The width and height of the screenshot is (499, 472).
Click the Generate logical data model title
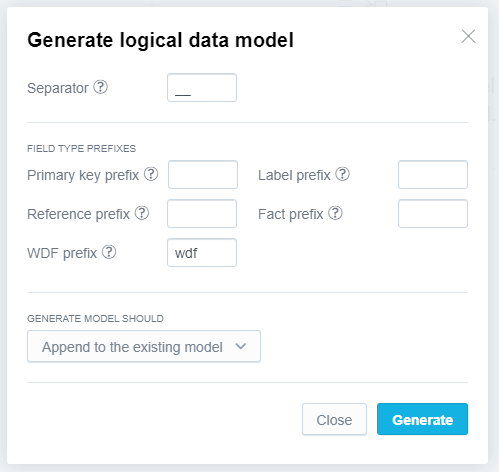[160, 40]
